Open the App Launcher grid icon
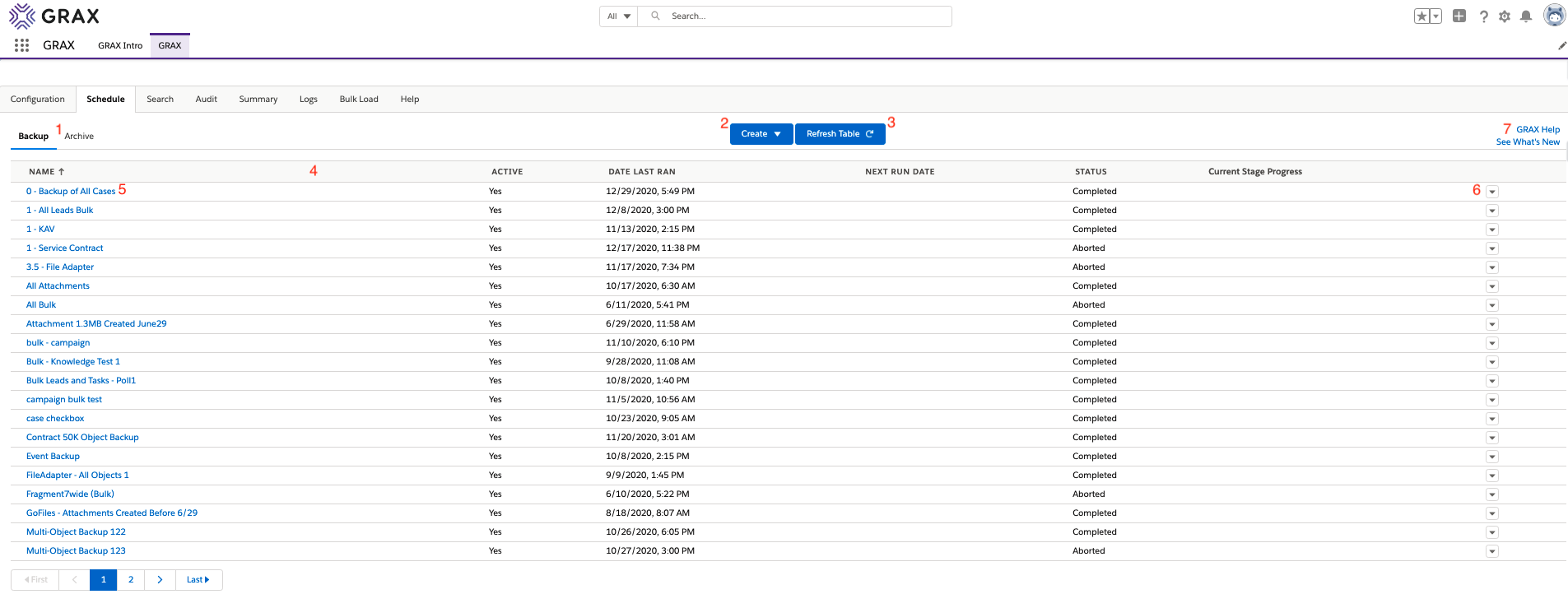The width and height of the screenshot is (1568, 608). click(x=22, y=45)
